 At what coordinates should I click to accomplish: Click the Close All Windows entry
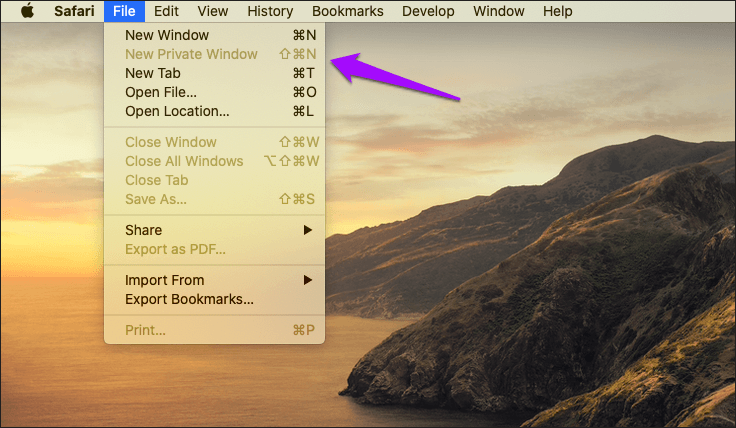(214, 161)
